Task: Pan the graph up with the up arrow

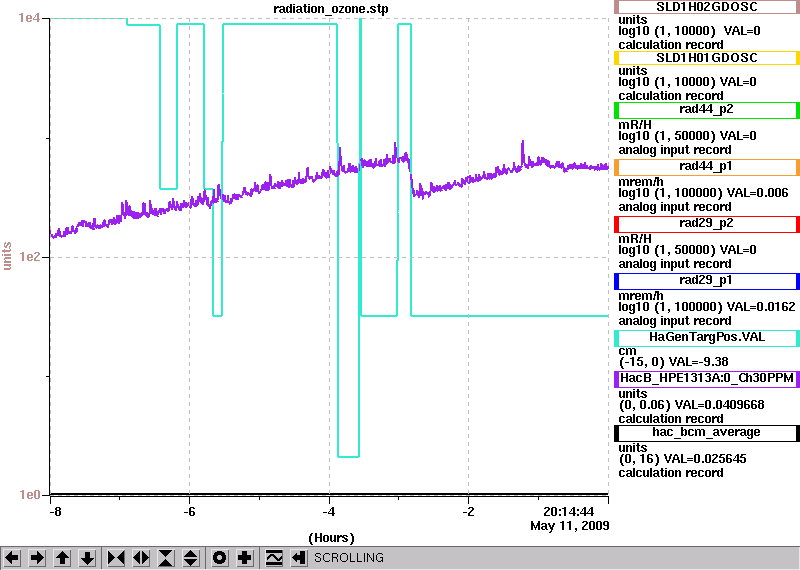Action: (62, 558)
